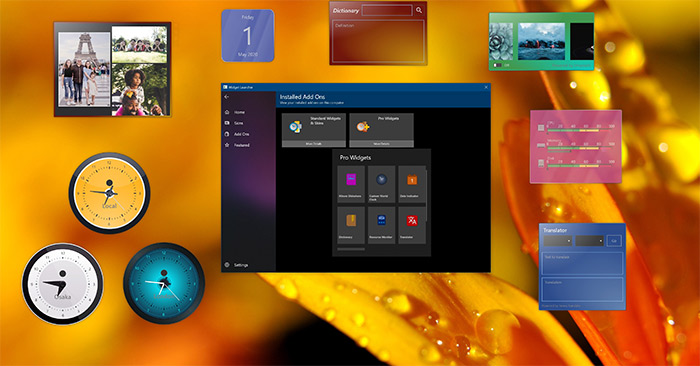This screenshot has height=366, width=700.
Task: Click the Featured star icon in sidebar
Action: [227, 145]
